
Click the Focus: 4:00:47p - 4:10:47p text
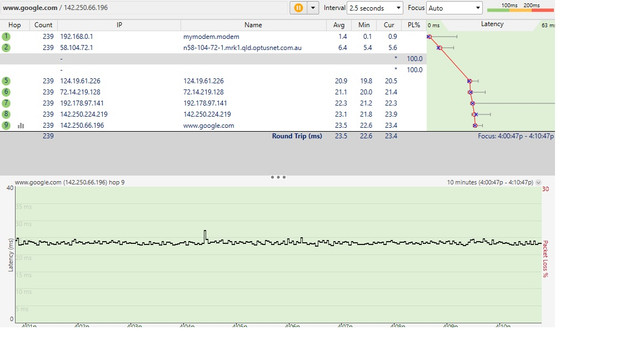point(516,136)
